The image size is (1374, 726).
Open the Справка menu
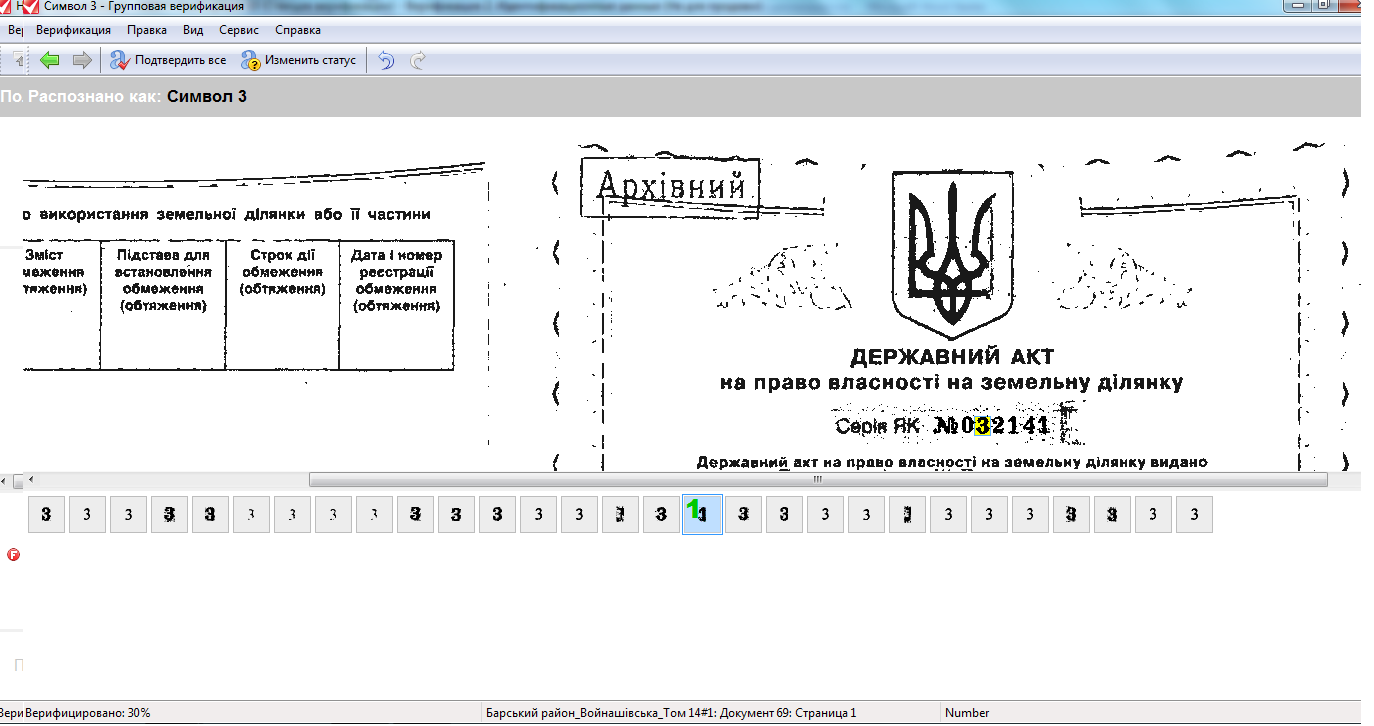click(x=298, y=30)
